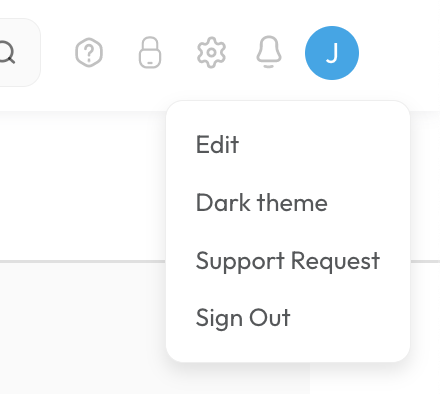
Task: Log out using Sign Out entry
Action: [x=243, y=318]
